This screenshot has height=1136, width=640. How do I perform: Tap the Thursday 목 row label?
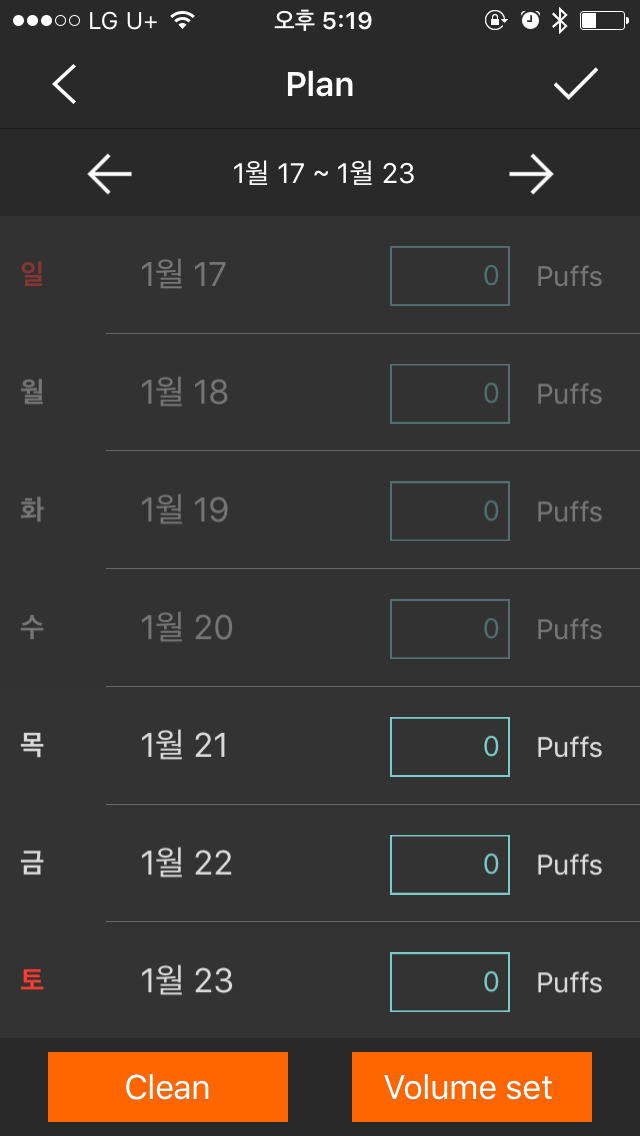point(32,746)
